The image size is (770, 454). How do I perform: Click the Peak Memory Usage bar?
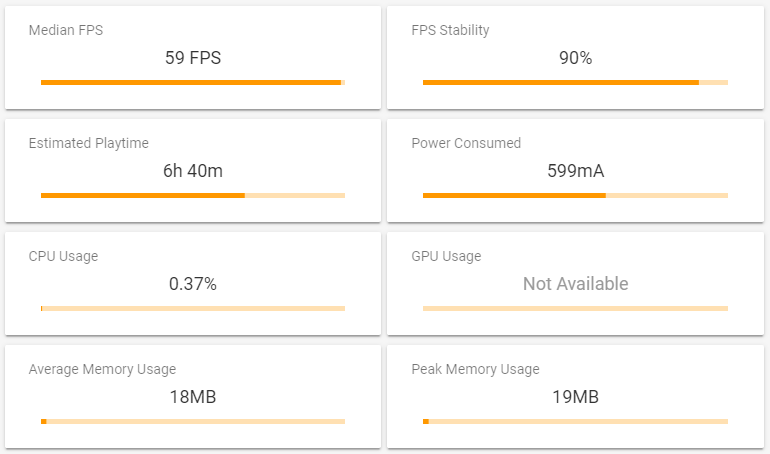point(575,421)
